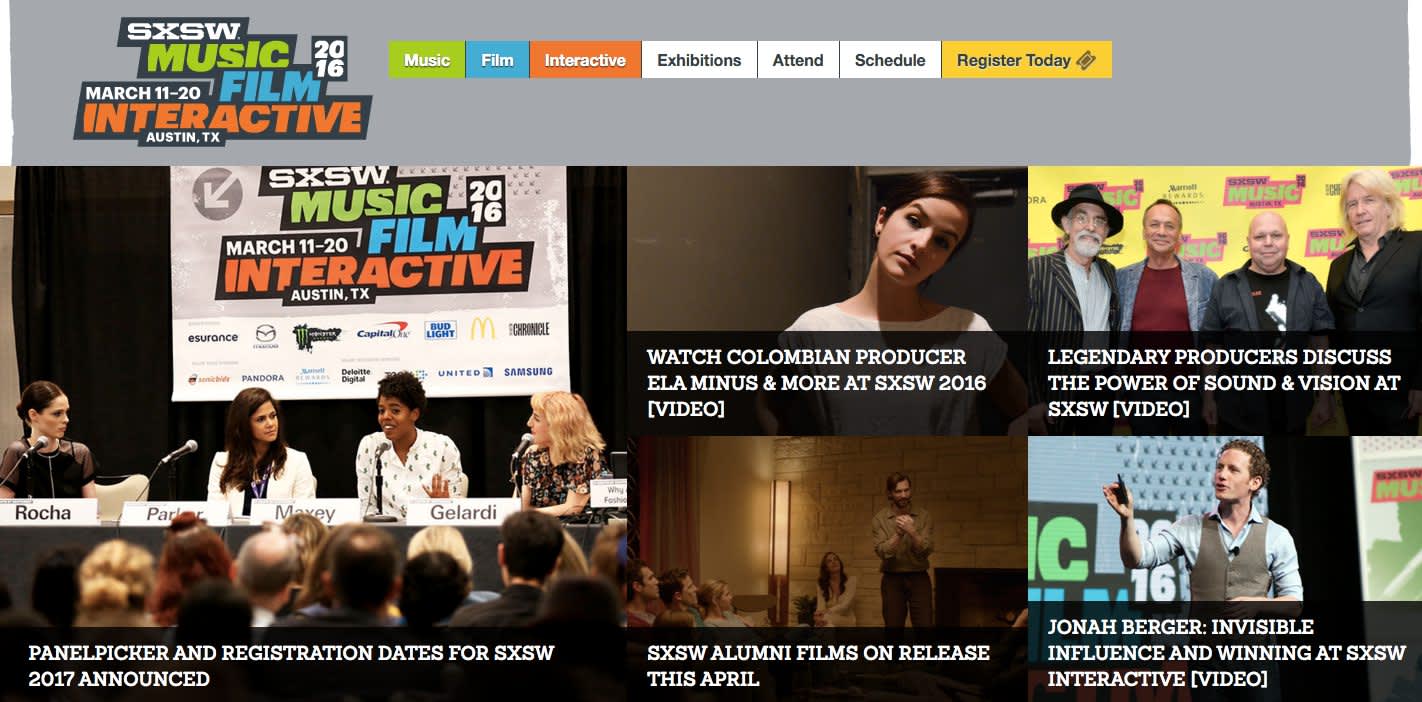This screenshot has width=1422, height=702.
Task: Open the orange Interactive section
Action: (x=585, y=59)
